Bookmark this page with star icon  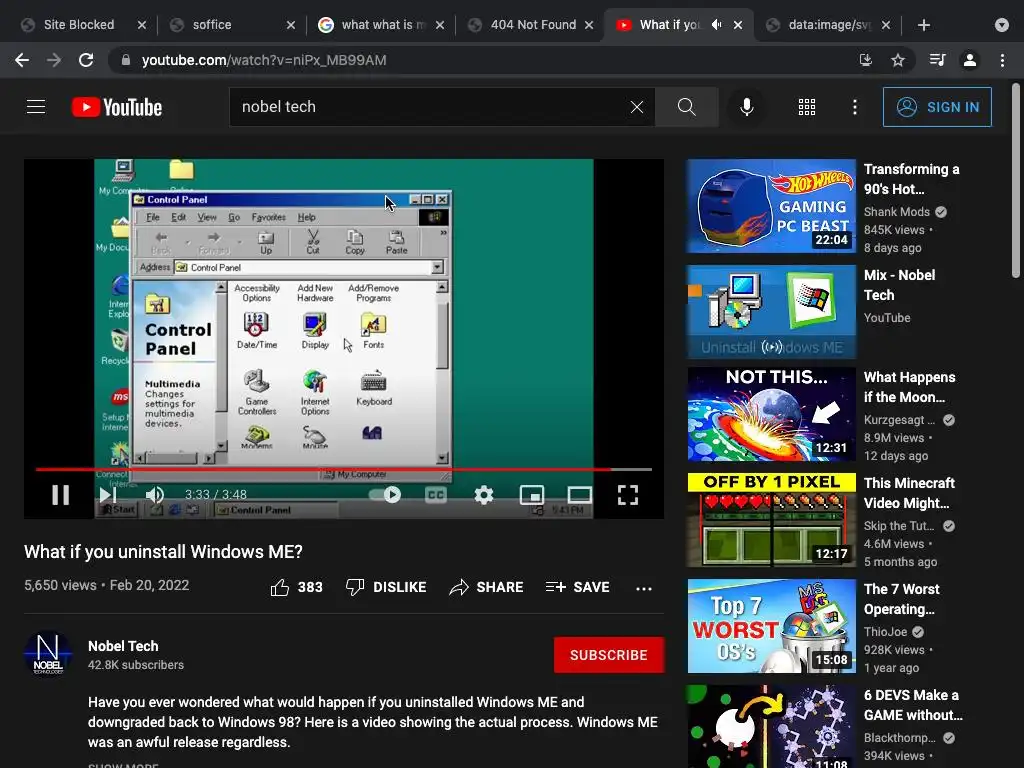coord(898,60)
